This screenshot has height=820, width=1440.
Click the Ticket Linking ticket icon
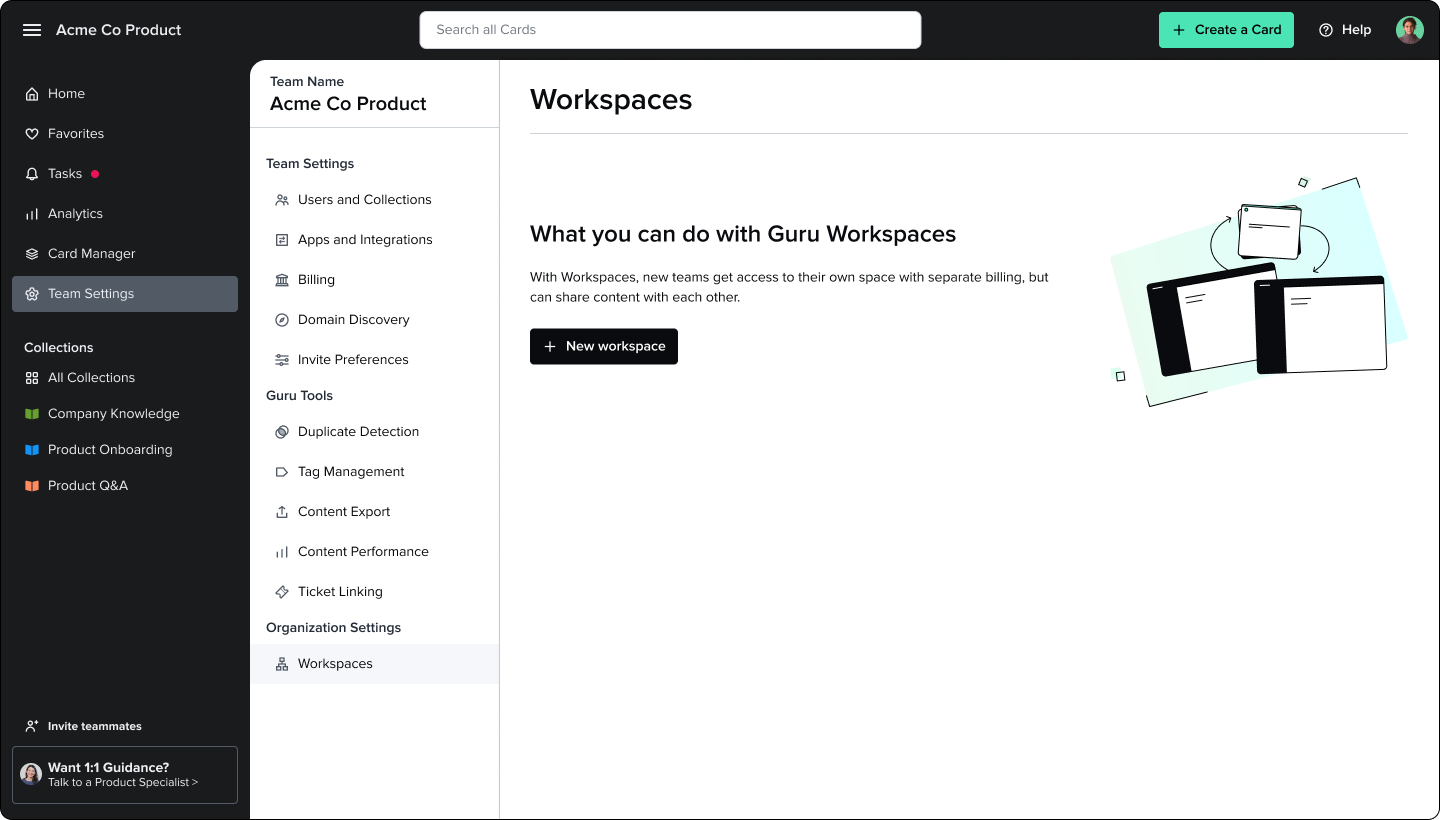pos(282,592)
